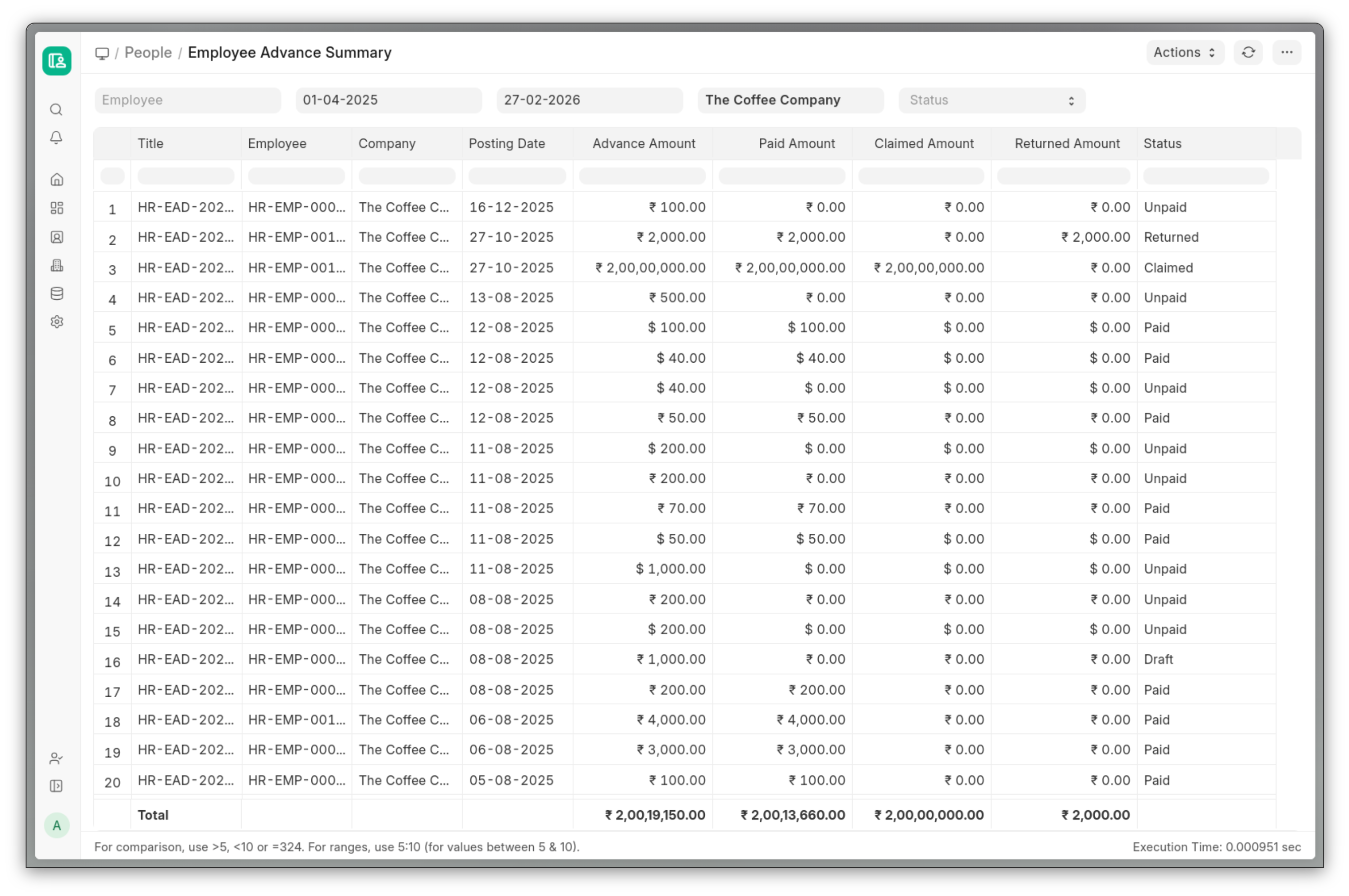Go to Home via house icon

57,180
